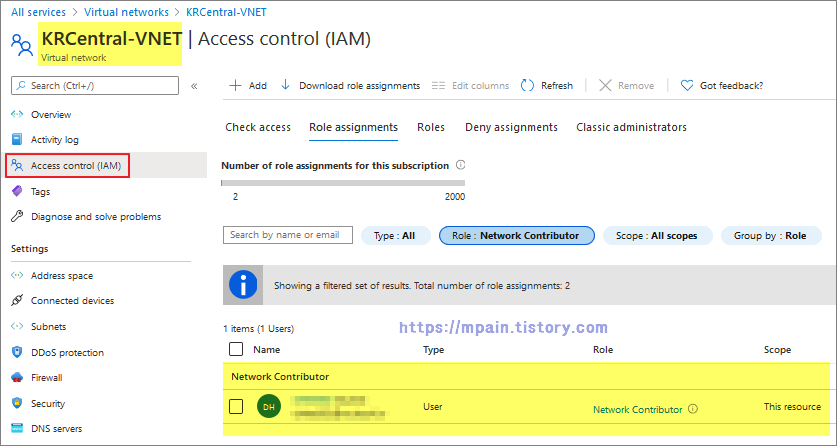This screenshot has height=446, width=837.
Task: Switch to the Deny assignments tab
Action: [x=511, y=127]
